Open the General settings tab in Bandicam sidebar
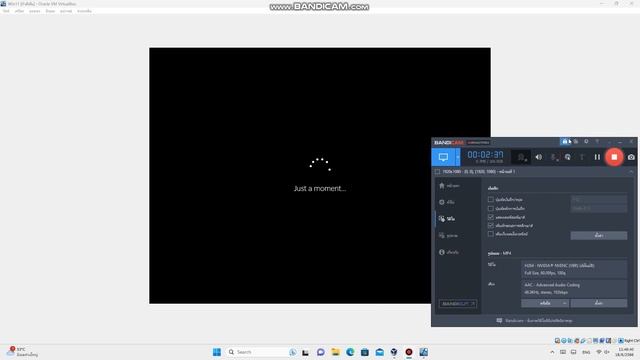The image size is (640, 360). (x=447, y=202)
